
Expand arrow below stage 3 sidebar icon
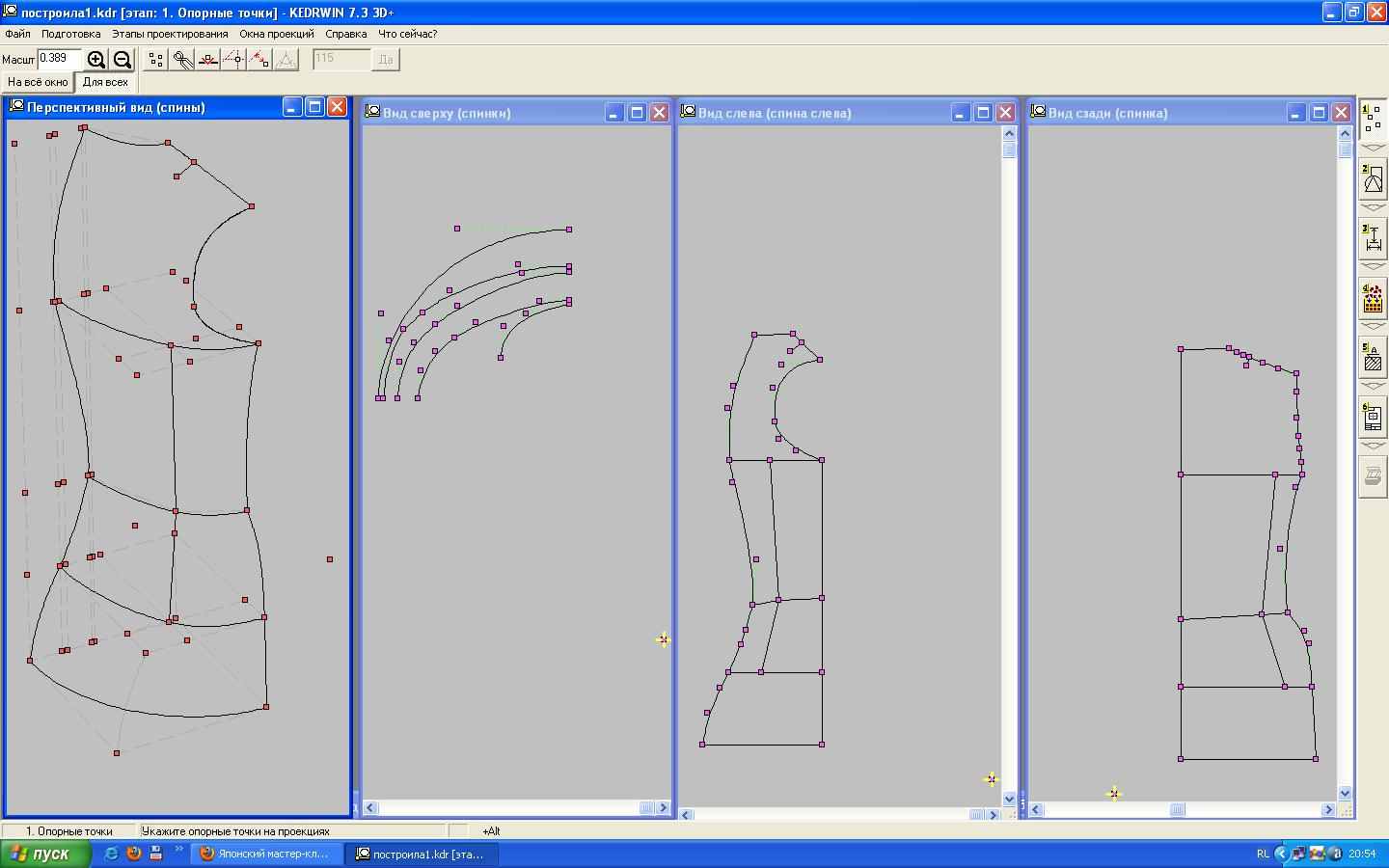(1373, 266)
